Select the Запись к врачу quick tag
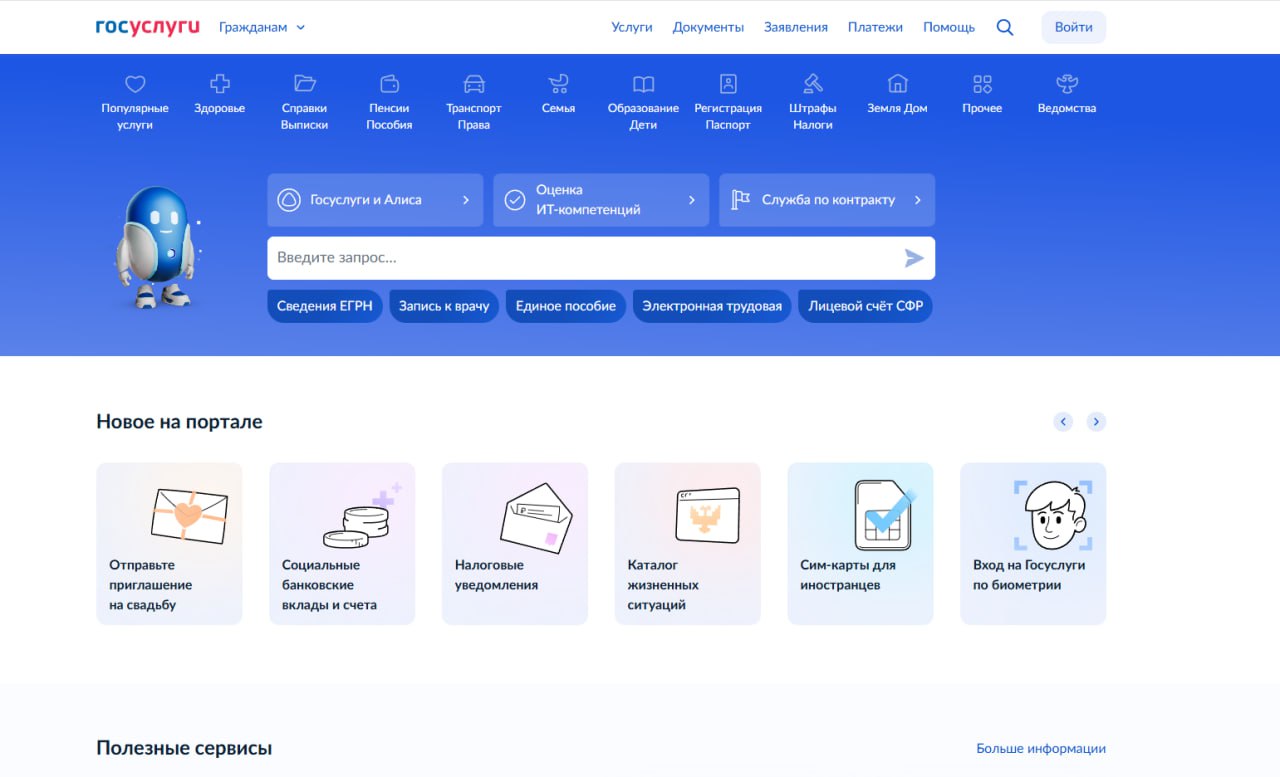The width and height of the screenshot is (1280, 777). click(x=444, y=306)
